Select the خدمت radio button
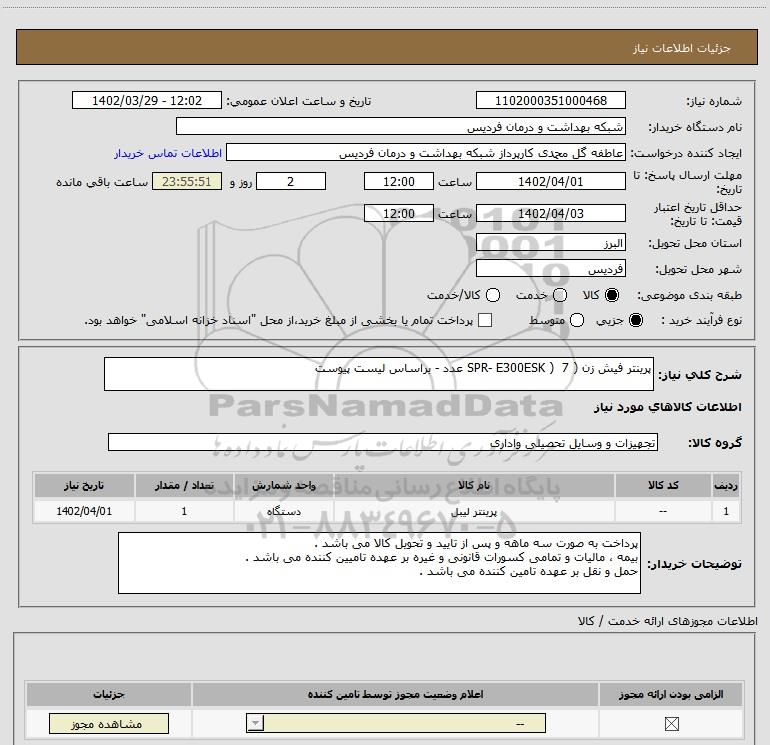This screenshot has width=770, height=745. pyautogui.click(x=560, y=295)
